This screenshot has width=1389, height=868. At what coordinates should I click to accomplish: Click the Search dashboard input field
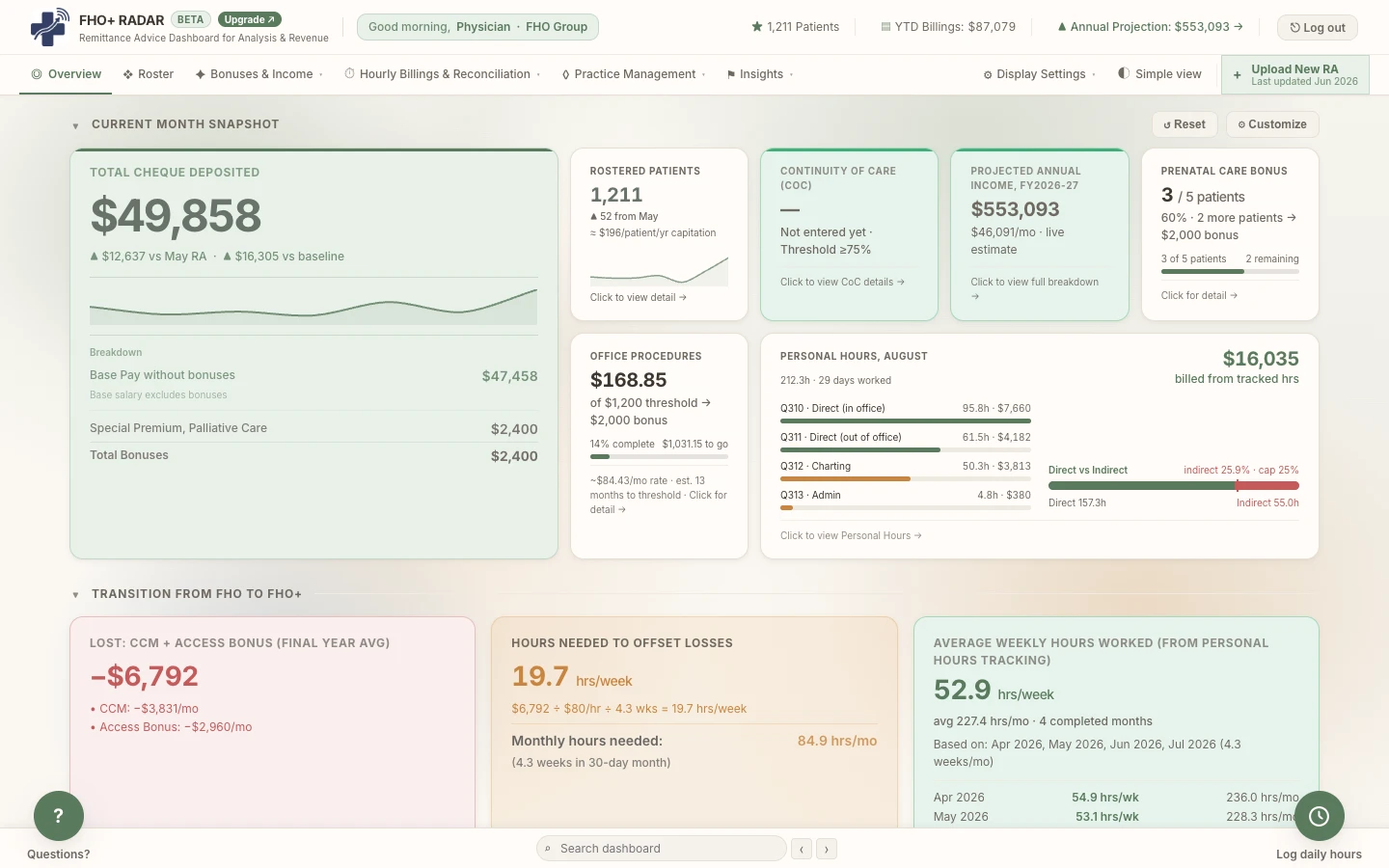[x=662, y=849]
